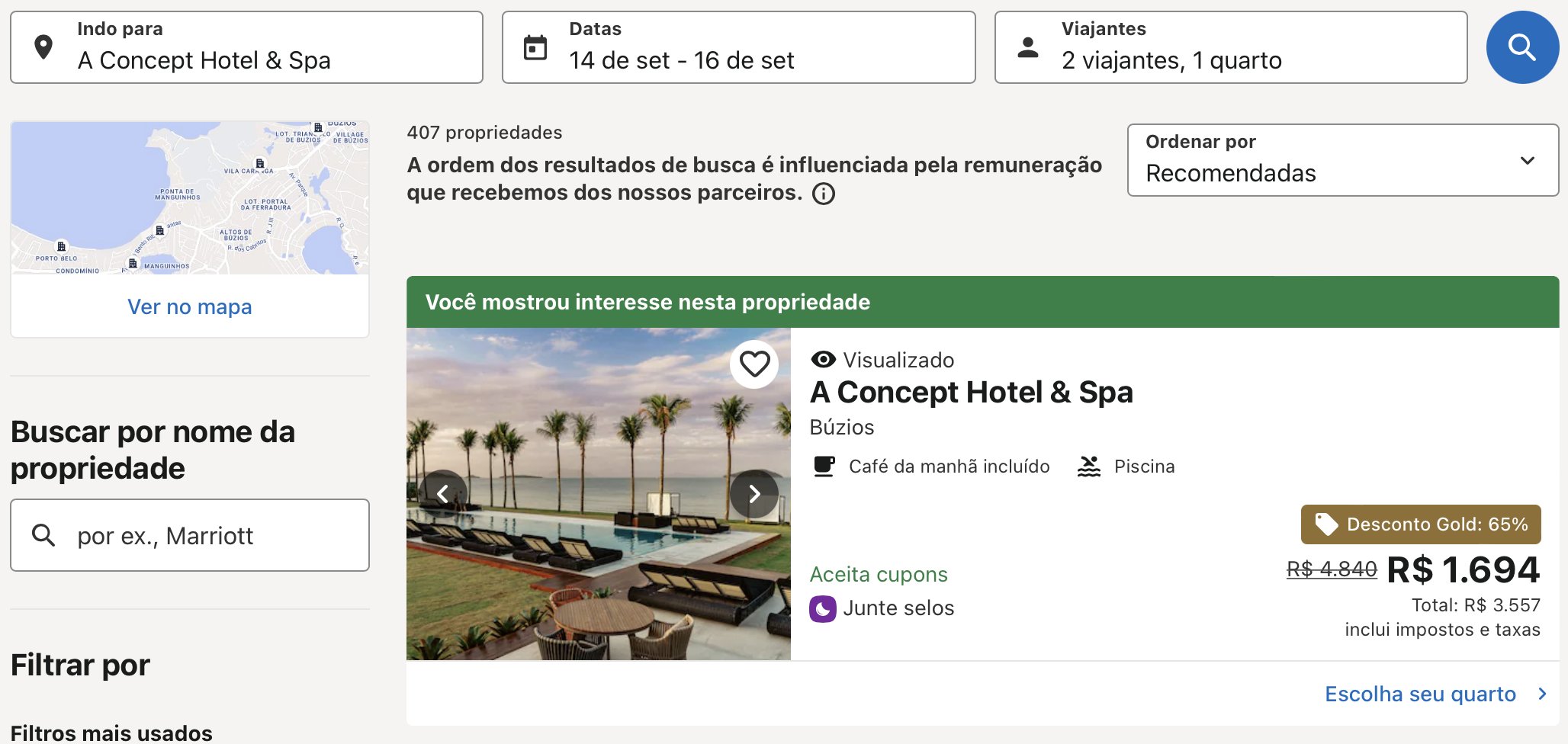Show next hotel photo with right arrow
Viewport: 1568px width, 744px height.
(x=754, y=494)
